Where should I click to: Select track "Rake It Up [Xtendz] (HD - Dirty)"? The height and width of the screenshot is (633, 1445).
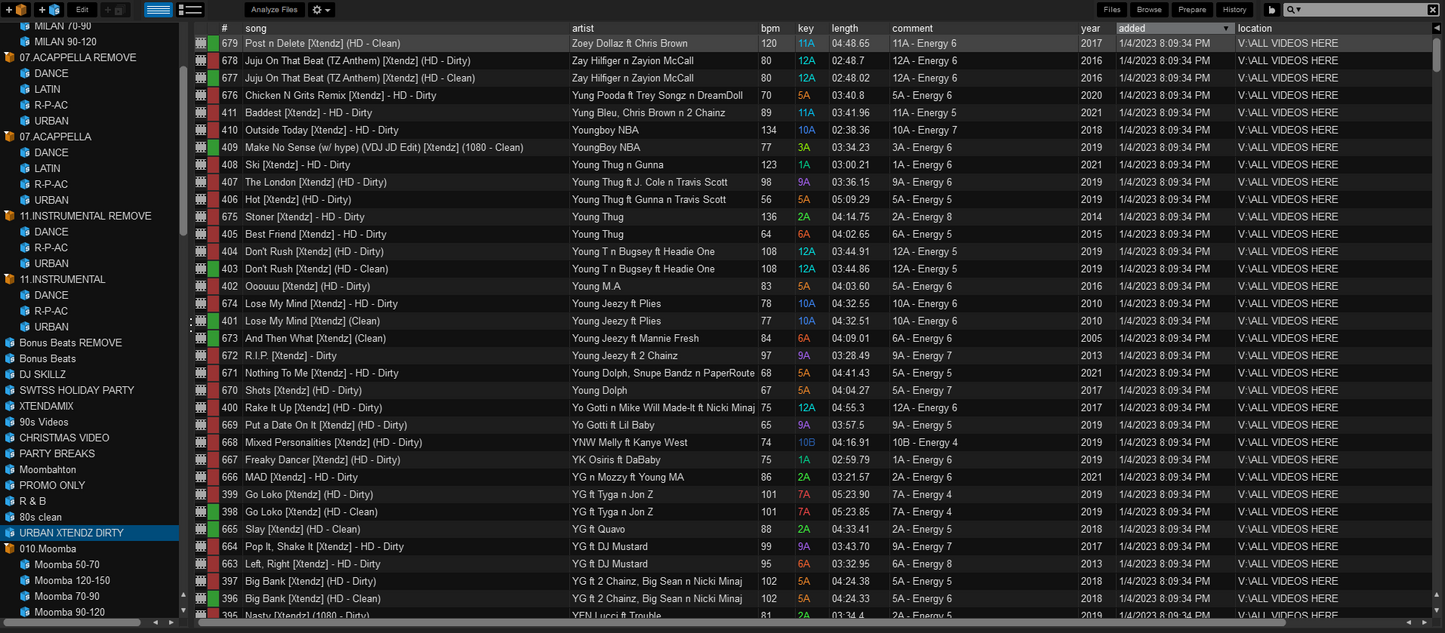[x=313, y=408]
